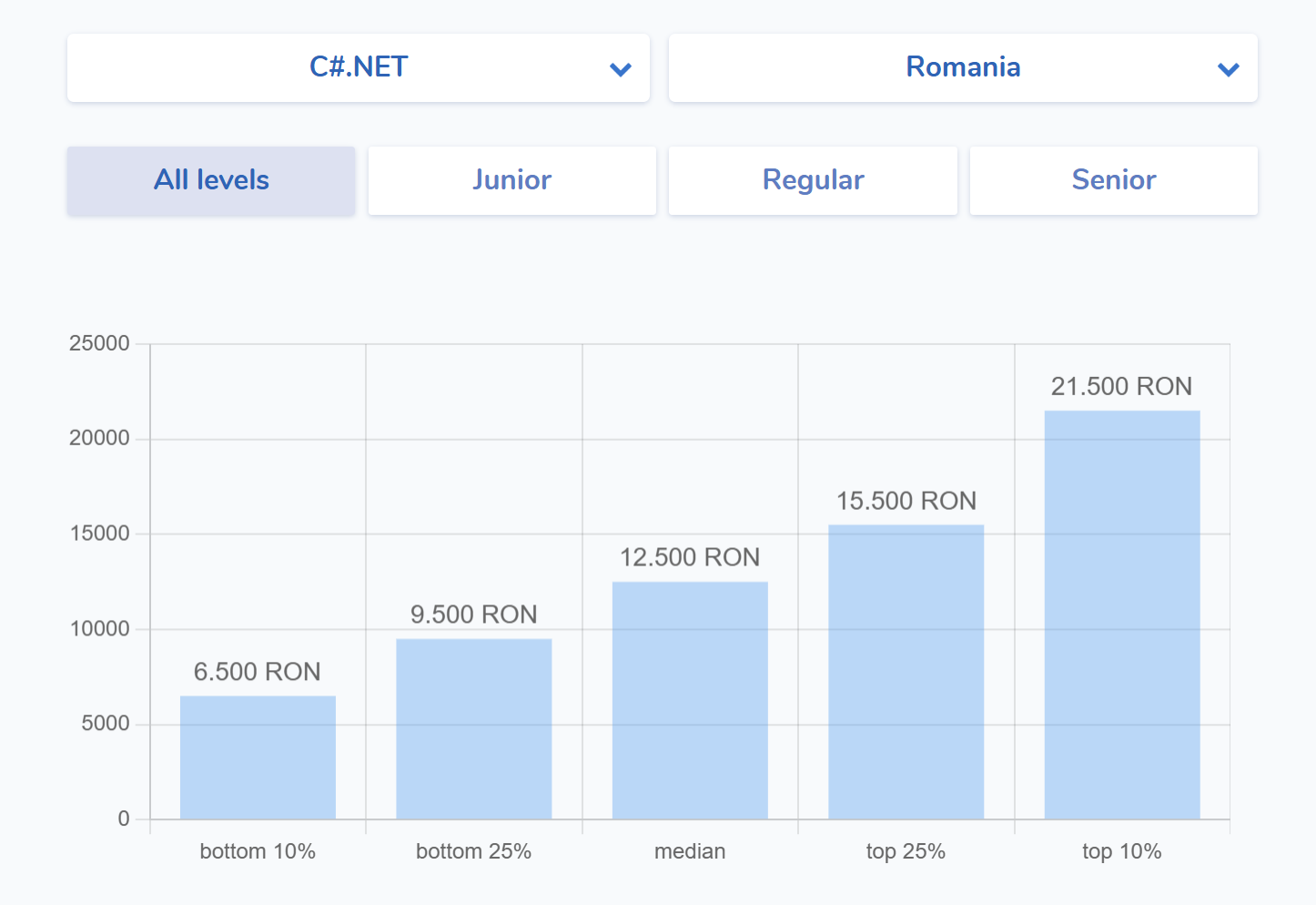Click the bottom 10% bar in the chart
Screen dimensions: 1316x905
click(258, 758)
